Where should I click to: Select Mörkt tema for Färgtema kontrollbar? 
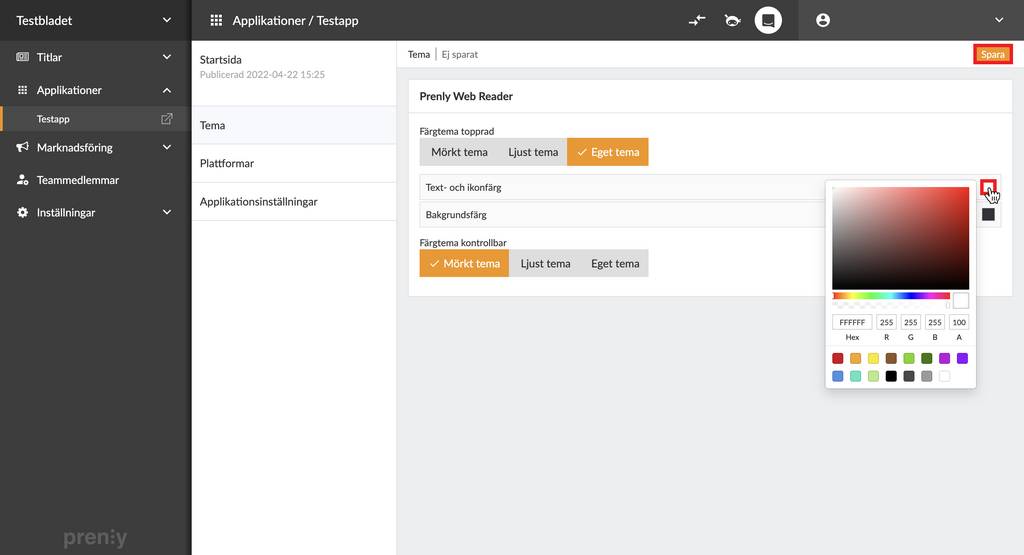pyautogui.click(x=464, y=264)
